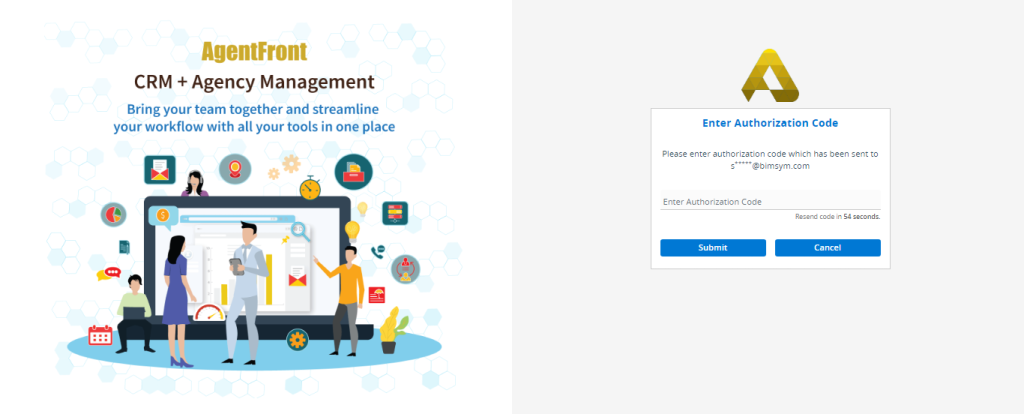Click the large yellow light bulb icon
1024x414 pixels.
tap(351, 231)
